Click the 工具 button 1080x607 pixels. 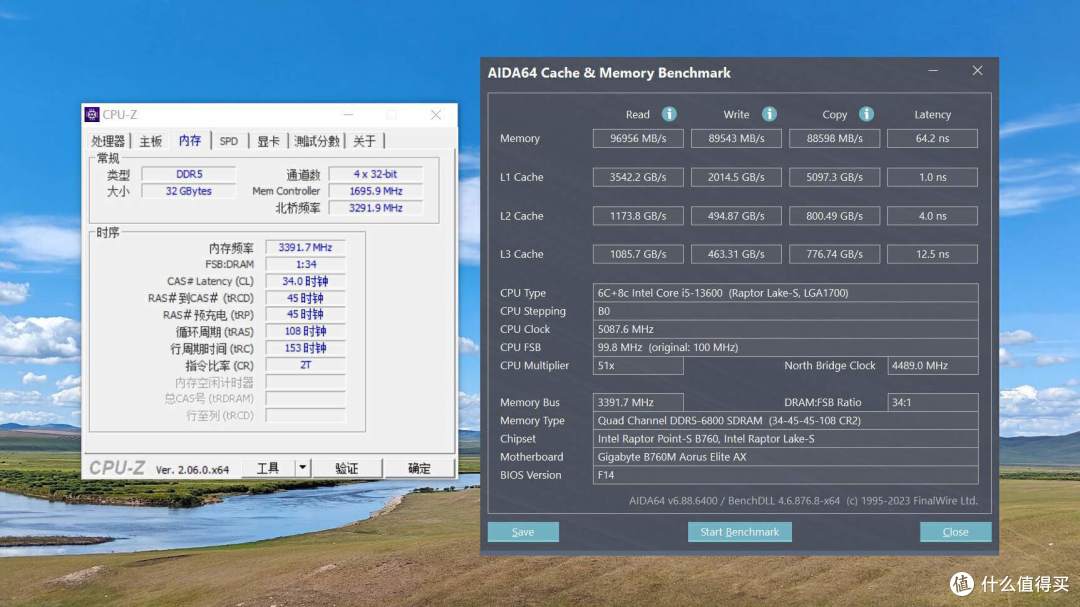point(268,468)
